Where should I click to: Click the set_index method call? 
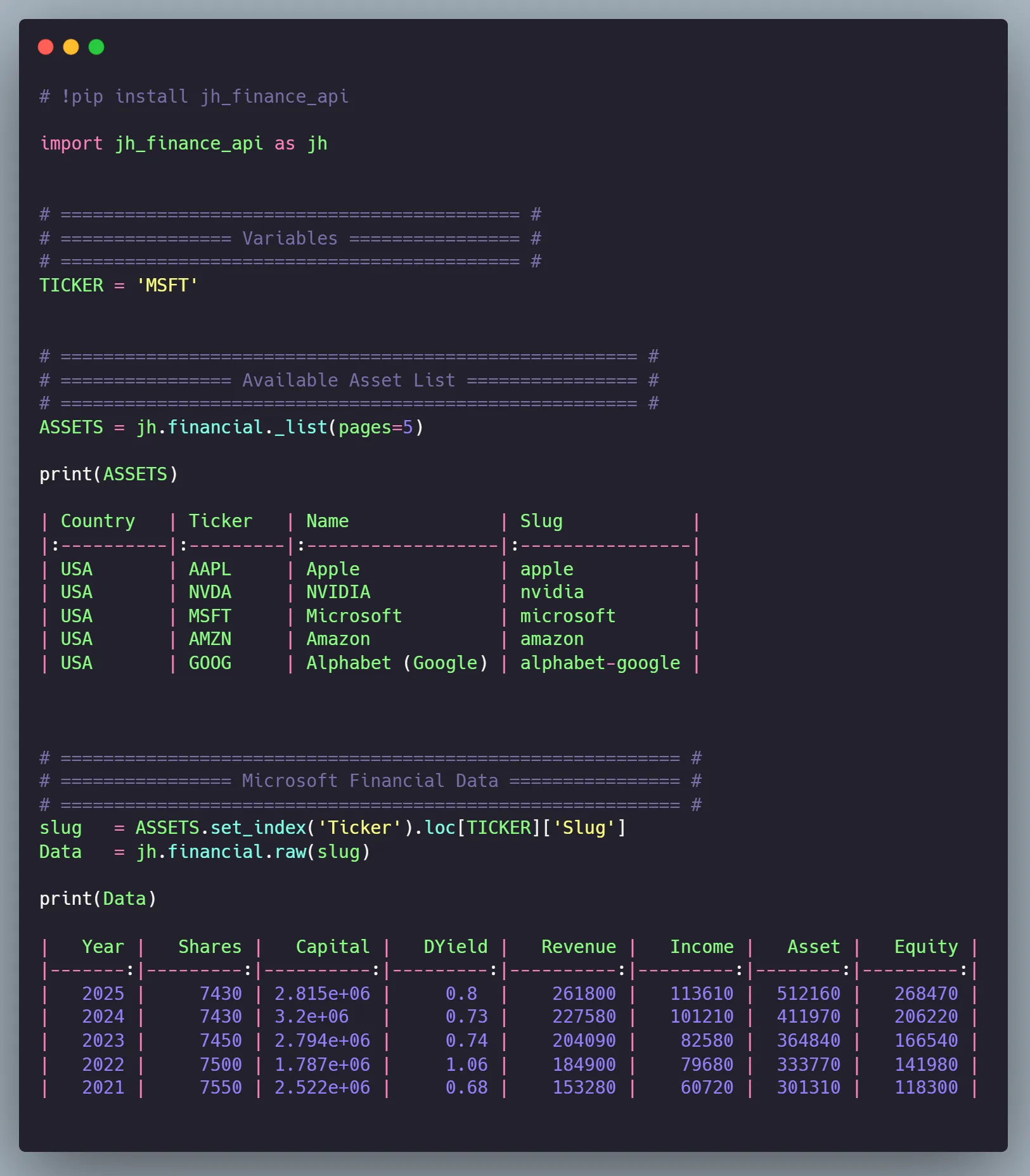pos(258,828)
